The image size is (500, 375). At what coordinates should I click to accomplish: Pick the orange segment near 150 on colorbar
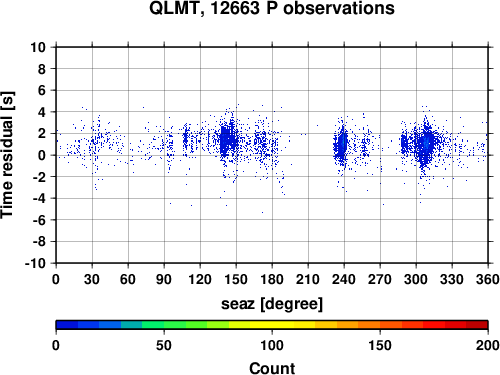tap(380, 325)
